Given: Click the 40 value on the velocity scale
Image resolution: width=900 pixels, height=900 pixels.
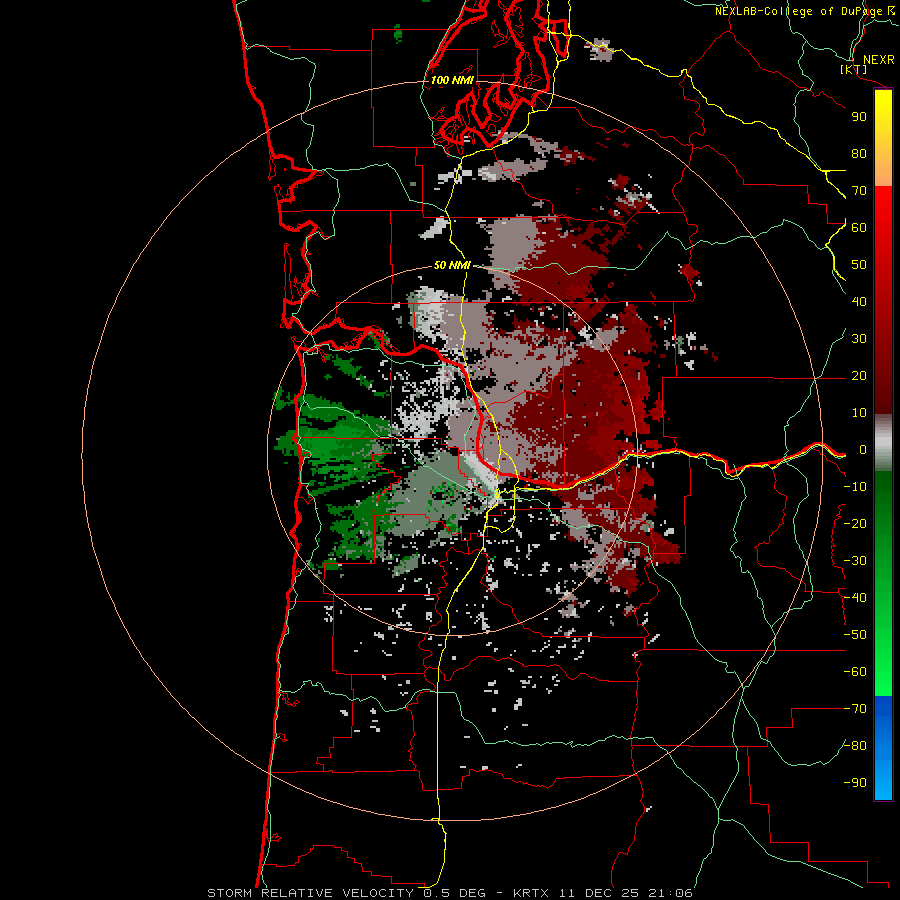Looking at the screenshot, I should tap(859, 302).
